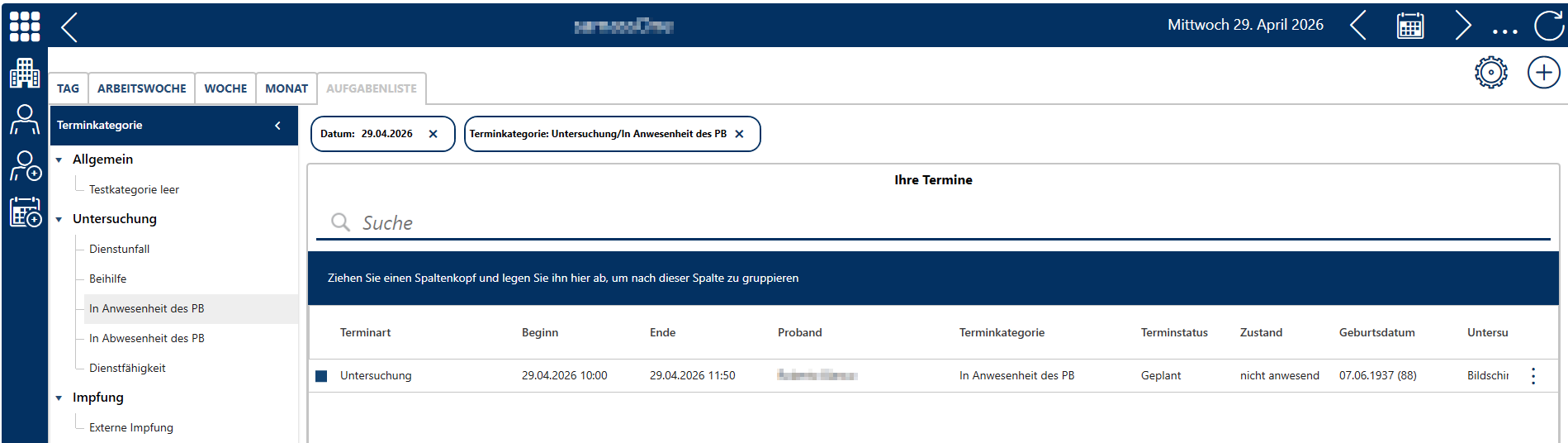Collapse the Allgemein tree group

coord(59,160)
